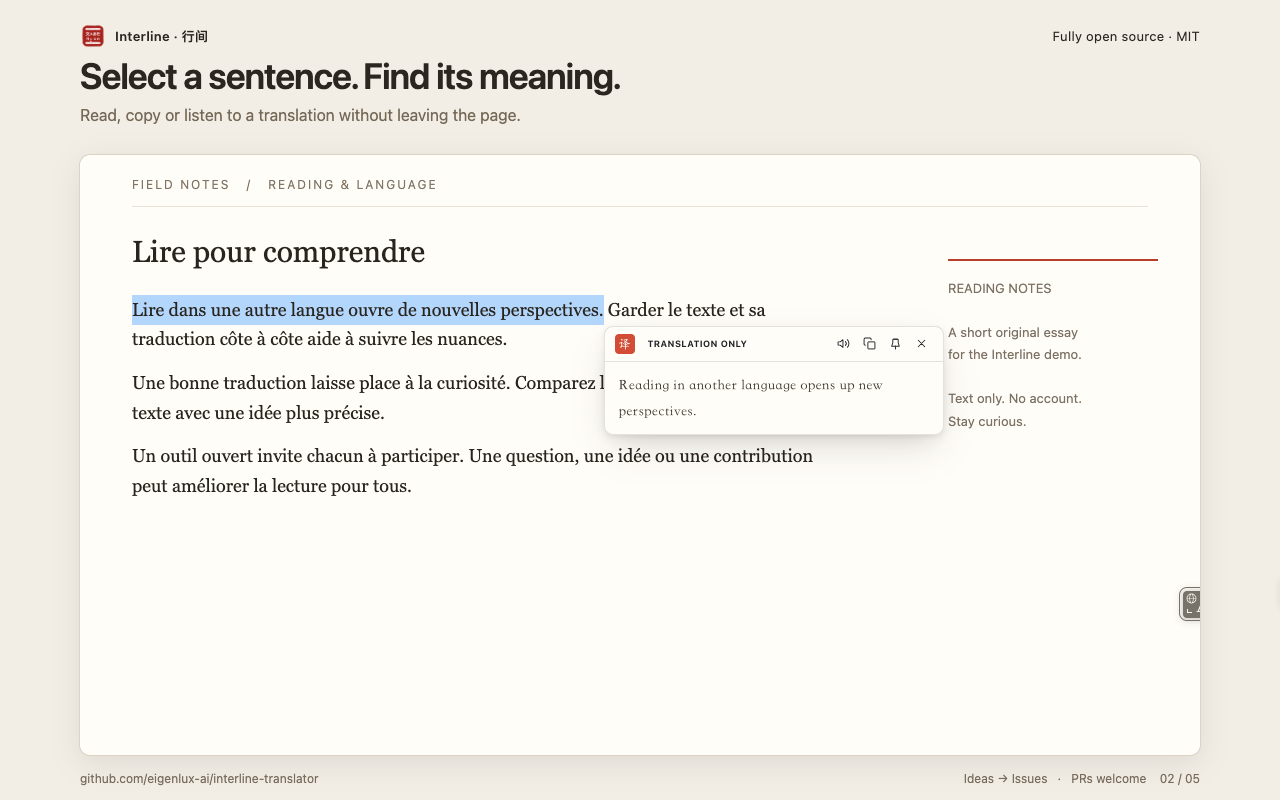The image size is (1280, 800).
Task: Click the Interline red logo icon
Action: pyautogui.click(x=93, y=36)
